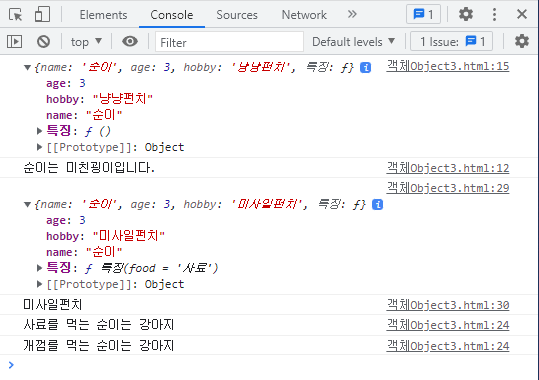Focus the Filter input field

tap(229, 42)
